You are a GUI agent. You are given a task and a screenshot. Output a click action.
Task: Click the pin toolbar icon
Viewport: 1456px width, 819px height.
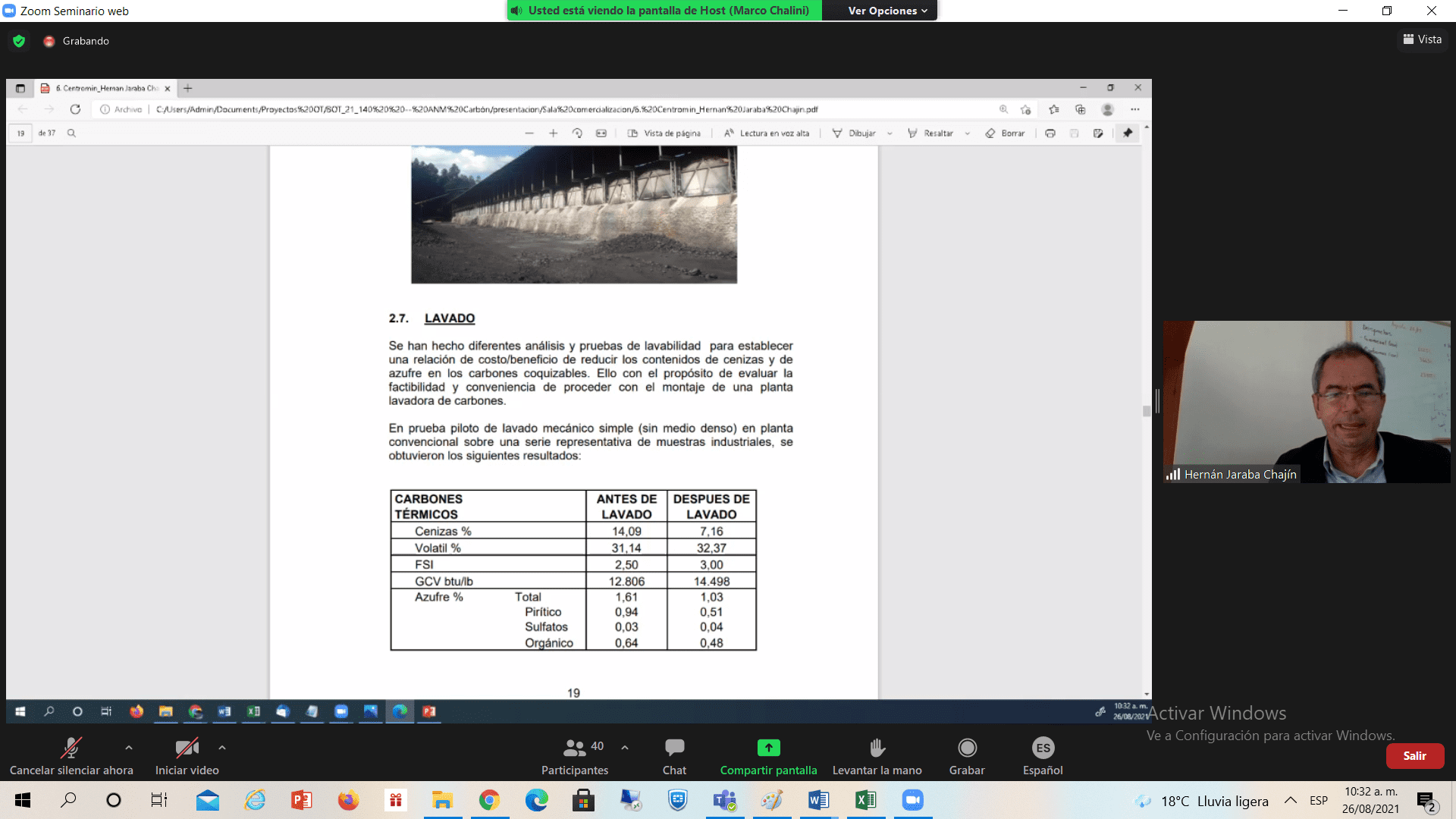click(1128, 133)
